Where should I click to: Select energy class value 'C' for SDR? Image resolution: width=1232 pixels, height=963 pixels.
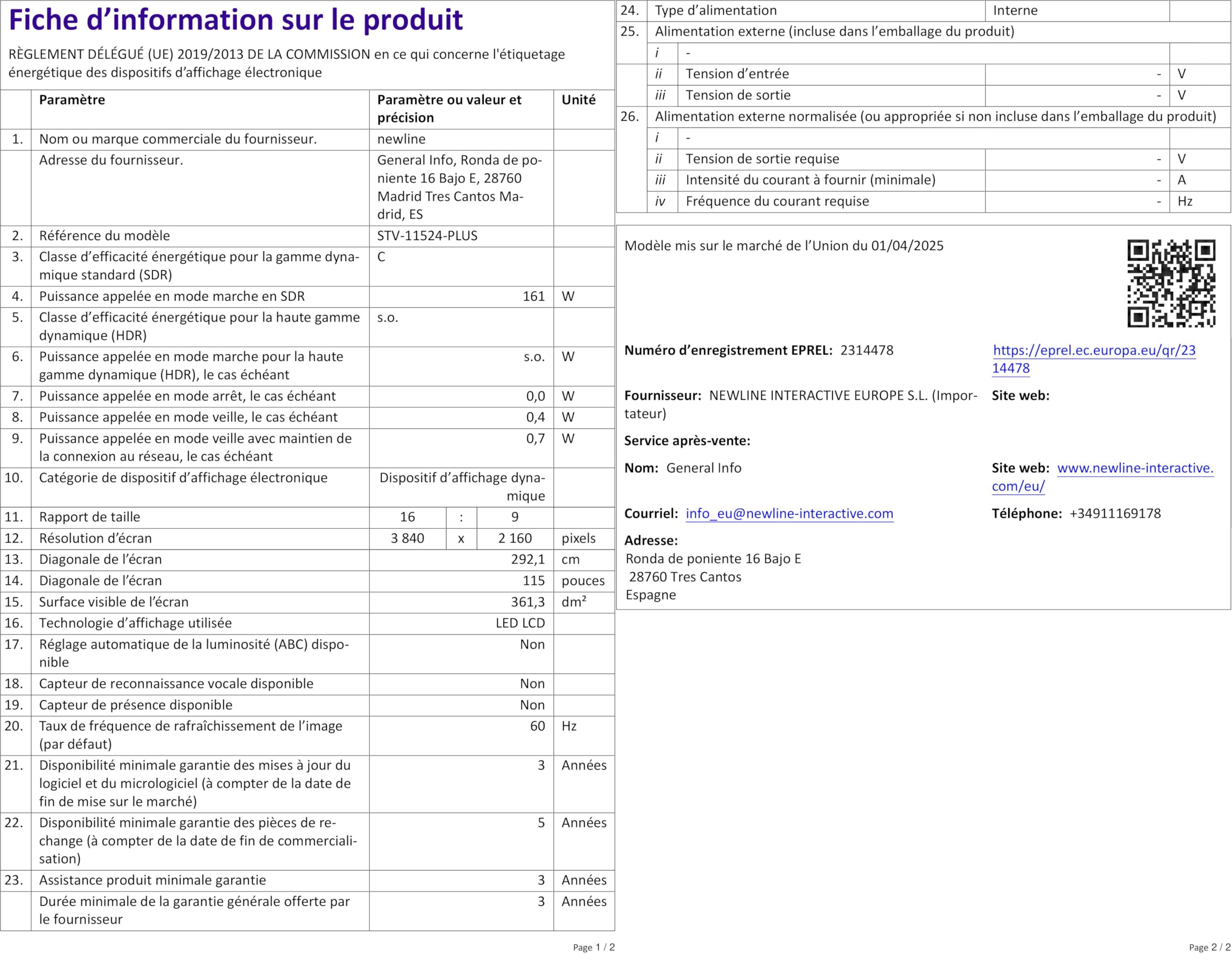[x=381, y=257]
